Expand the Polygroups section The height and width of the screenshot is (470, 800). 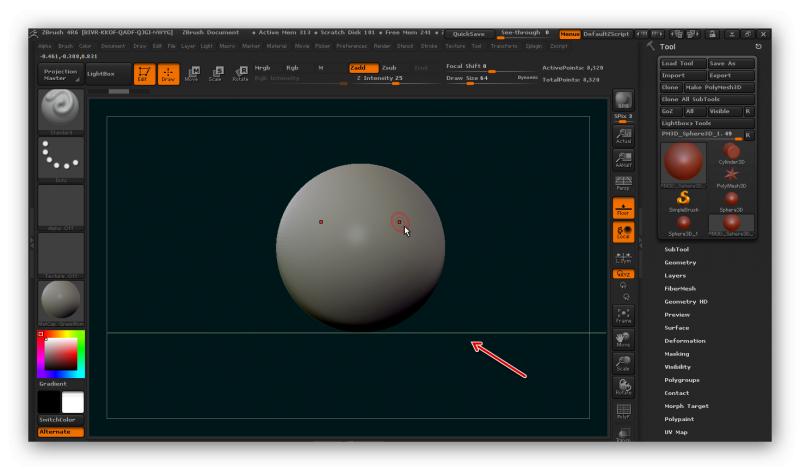tap(682, 380)
